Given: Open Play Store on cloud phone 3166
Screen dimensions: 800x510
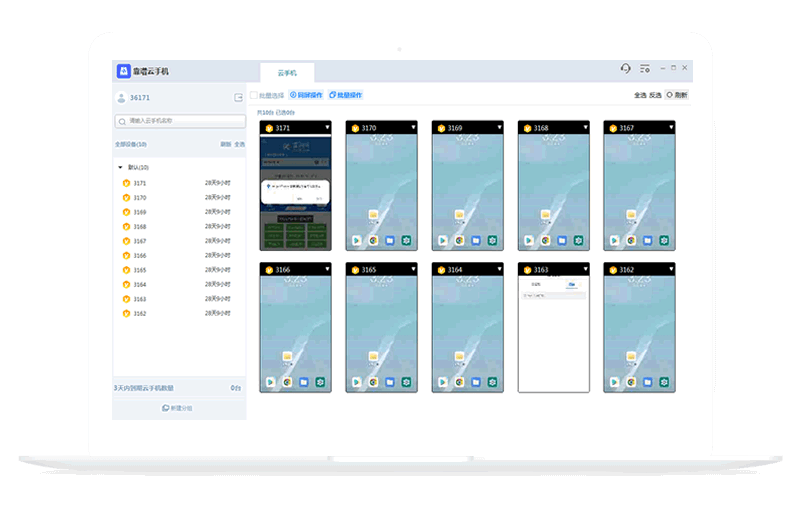Looking at the screenshot, I should pos(270,382).
